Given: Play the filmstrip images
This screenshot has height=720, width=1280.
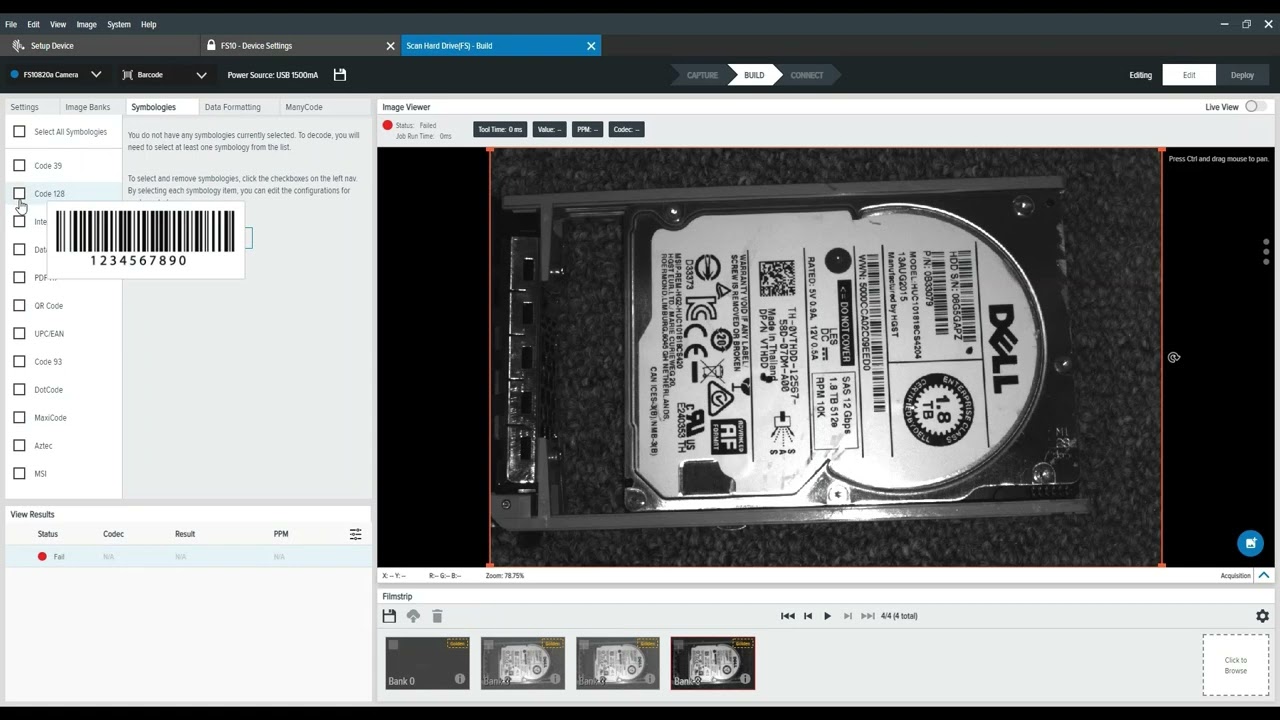Looking at the screenshot, I should (x=827, y=616).
